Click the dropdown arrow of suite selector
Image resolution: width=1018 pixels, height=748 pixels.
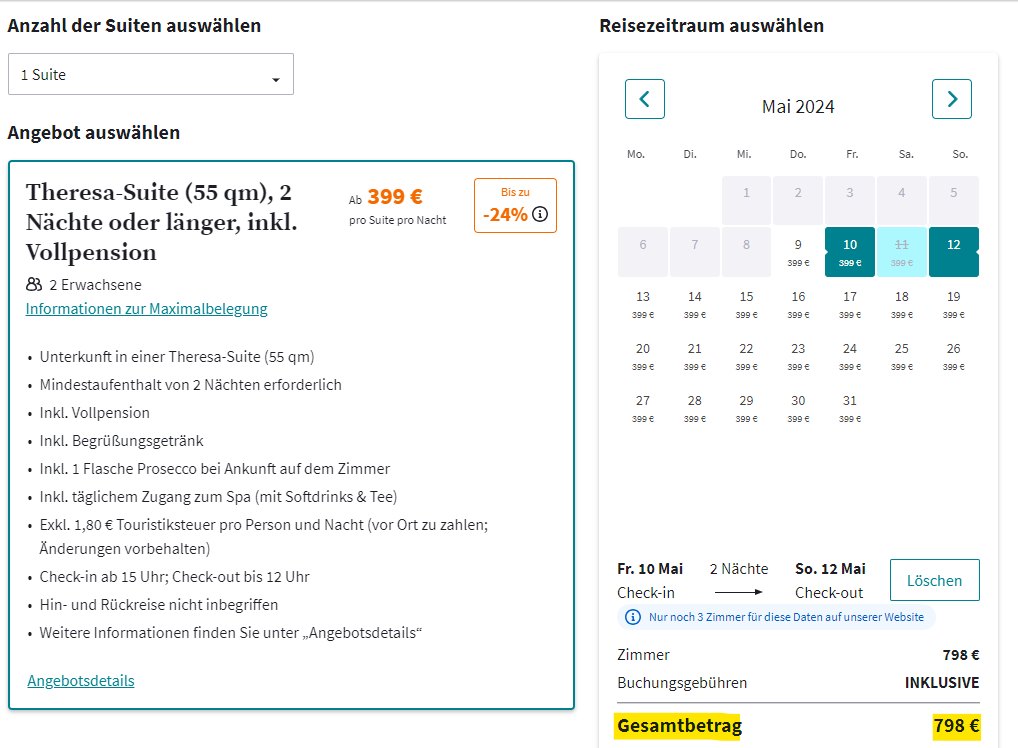coord(276,79)
